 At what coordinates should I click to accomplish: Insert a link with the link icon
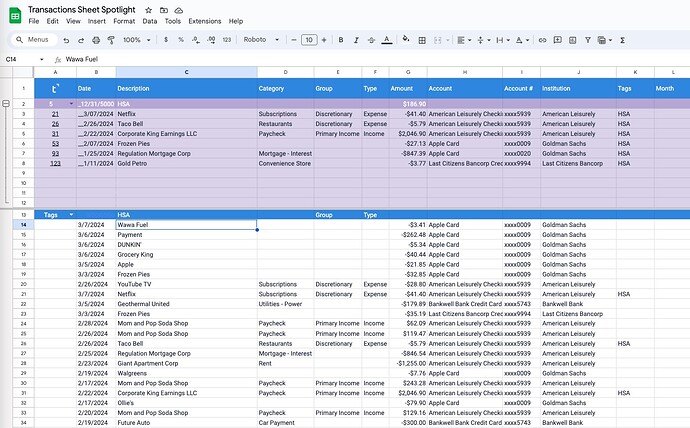(543, 40)
